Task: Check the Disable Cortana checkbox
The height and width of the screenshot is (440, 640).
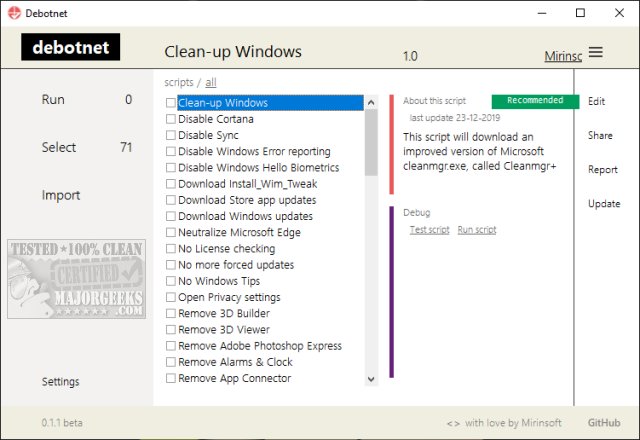Action: coord(171,119)
